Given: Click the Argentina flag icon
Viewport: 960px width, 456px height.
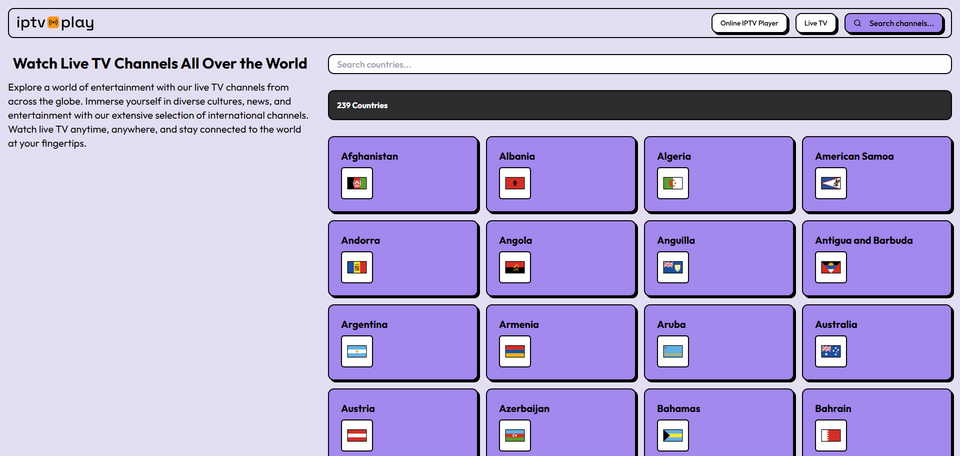Looking at the screenshot, I should click(x=357, y=351).
